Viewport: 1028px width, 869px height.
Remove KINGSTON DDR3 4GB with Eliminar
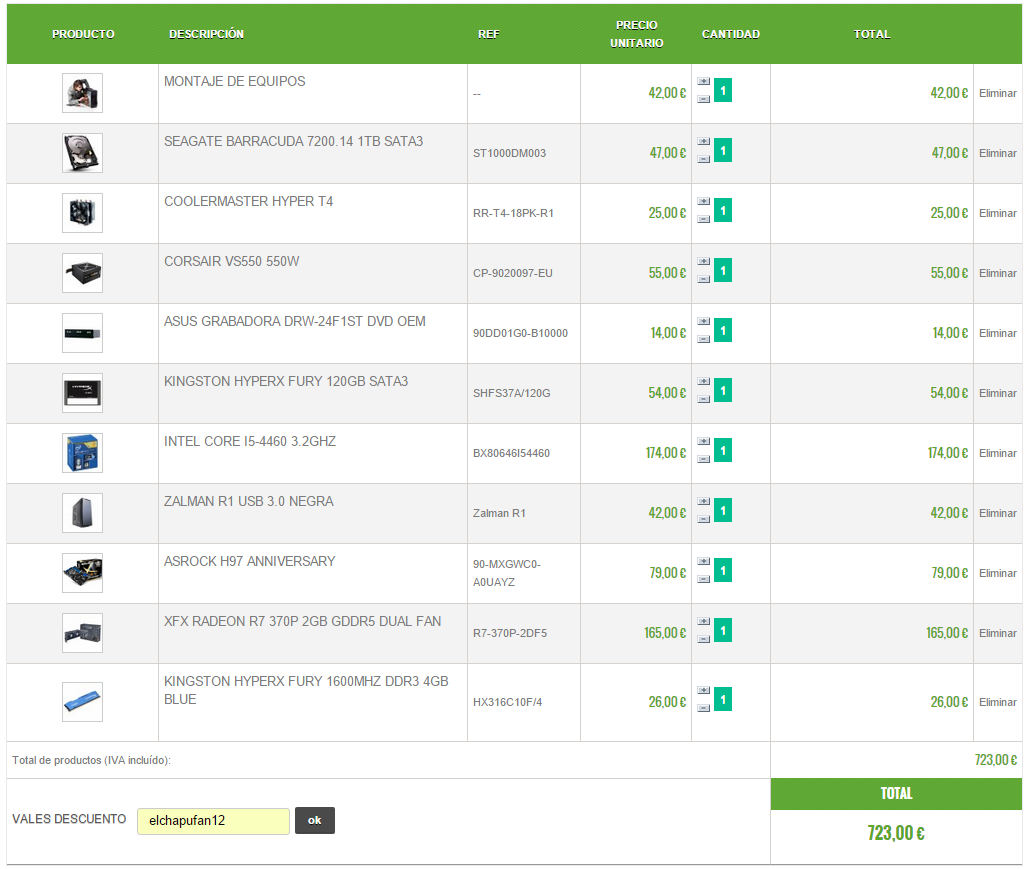(997, 702)
